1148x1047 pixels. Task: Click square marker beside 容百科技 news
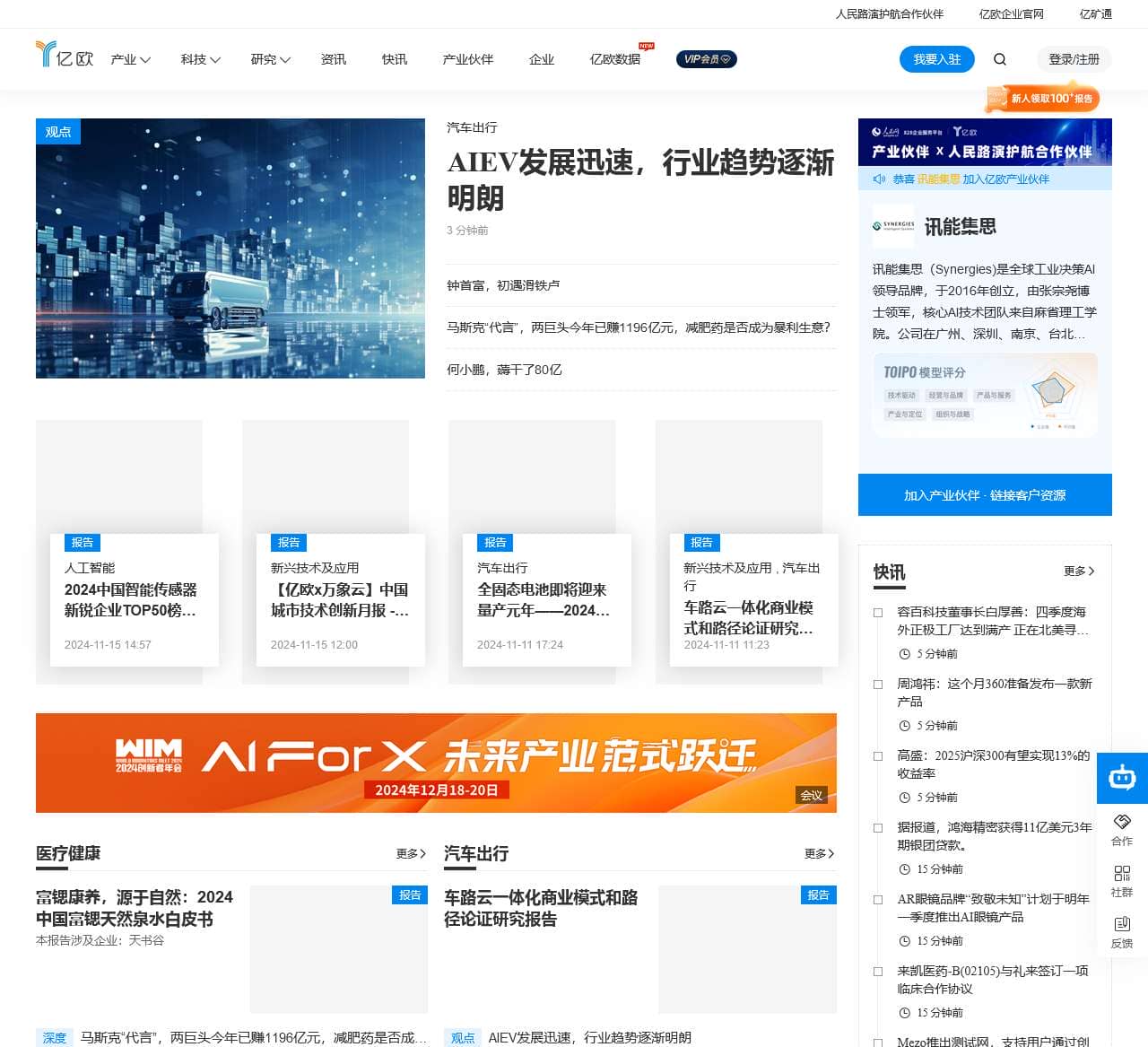point(879,613)
